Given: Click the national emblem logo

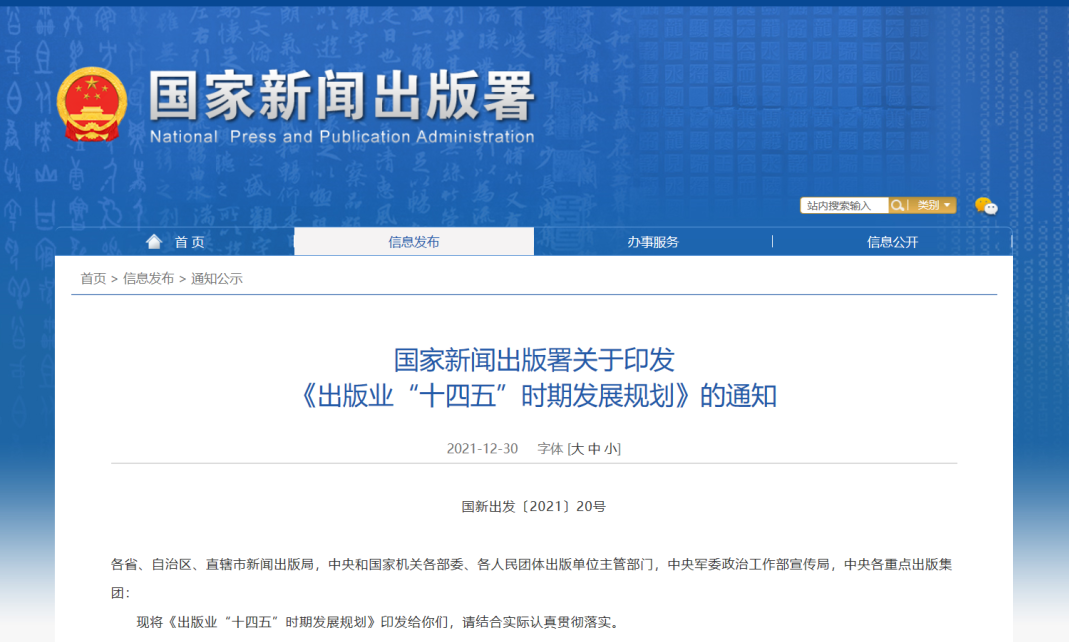Looking at the screenshot, I should coord(92,104).
